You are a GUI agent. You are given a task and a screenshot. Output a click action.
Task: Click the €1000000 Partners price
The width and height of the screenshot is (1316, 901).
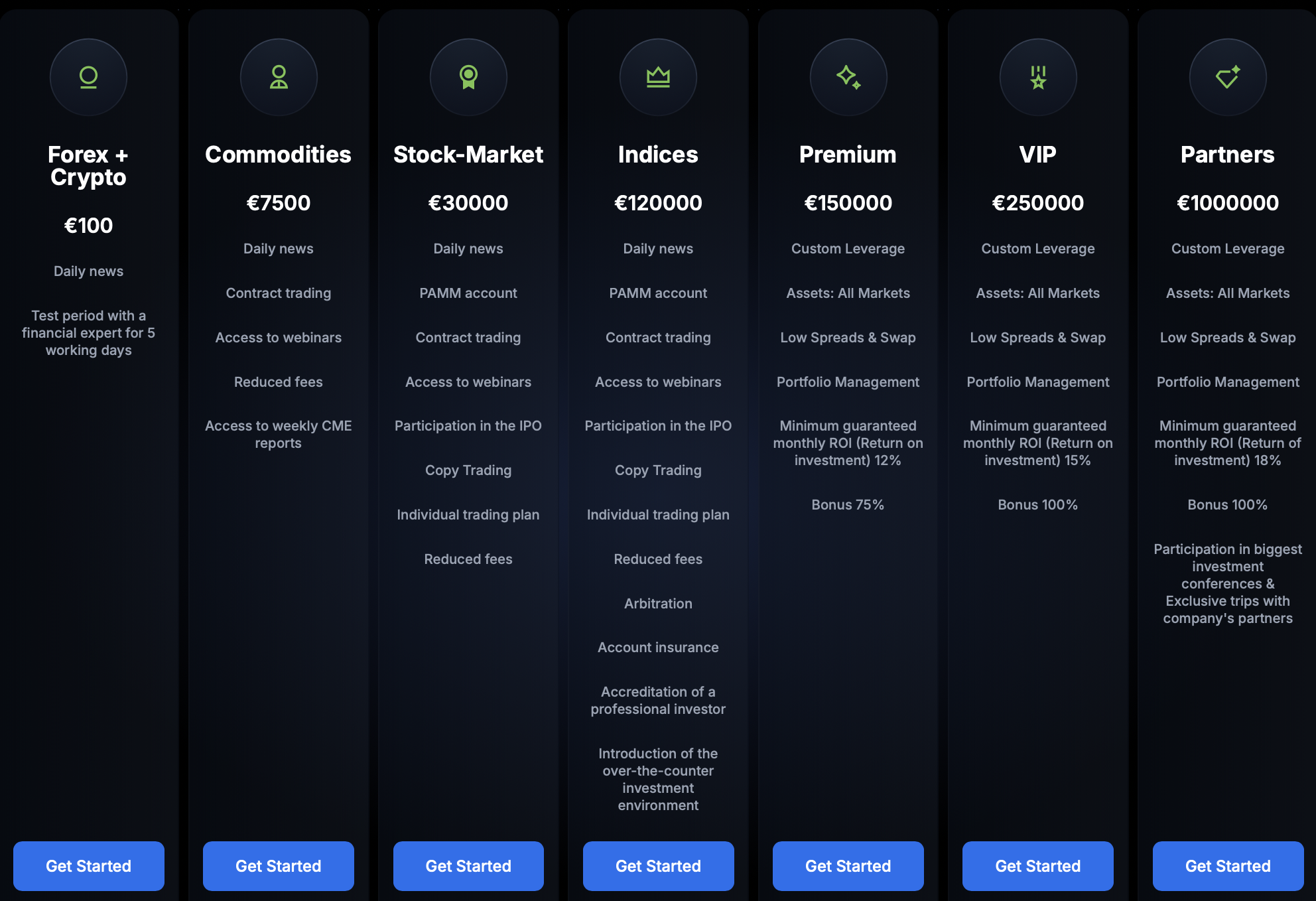tap(1228, 203)
